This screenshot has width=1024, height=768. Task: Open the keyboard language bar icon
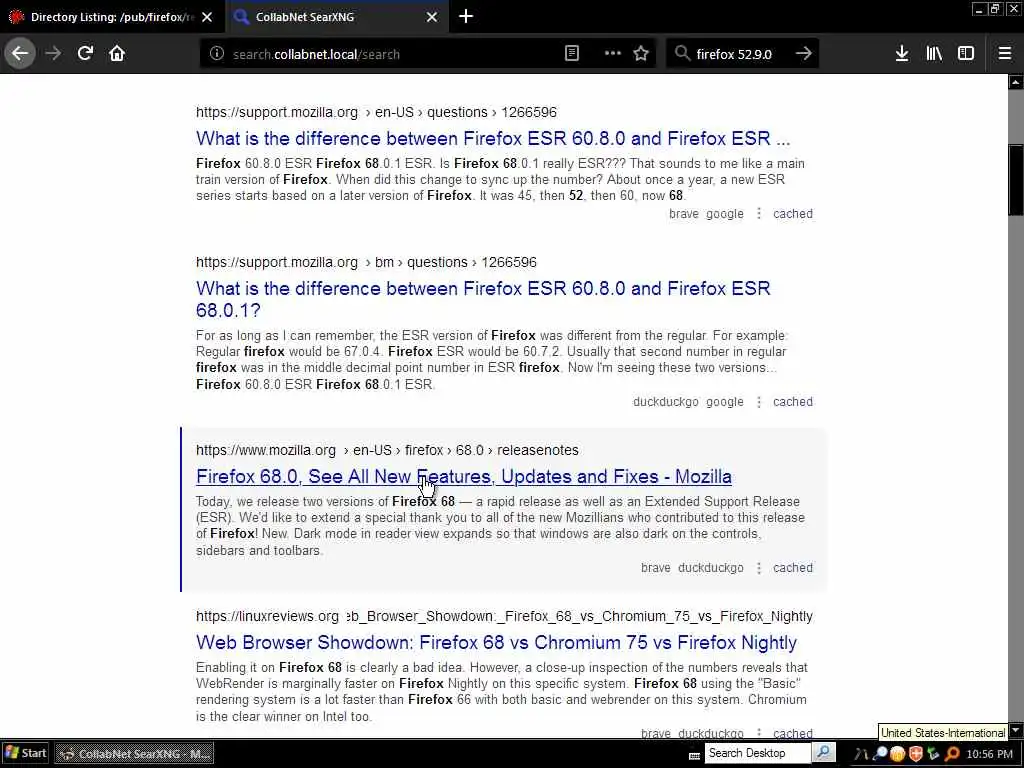click(694, 756)
